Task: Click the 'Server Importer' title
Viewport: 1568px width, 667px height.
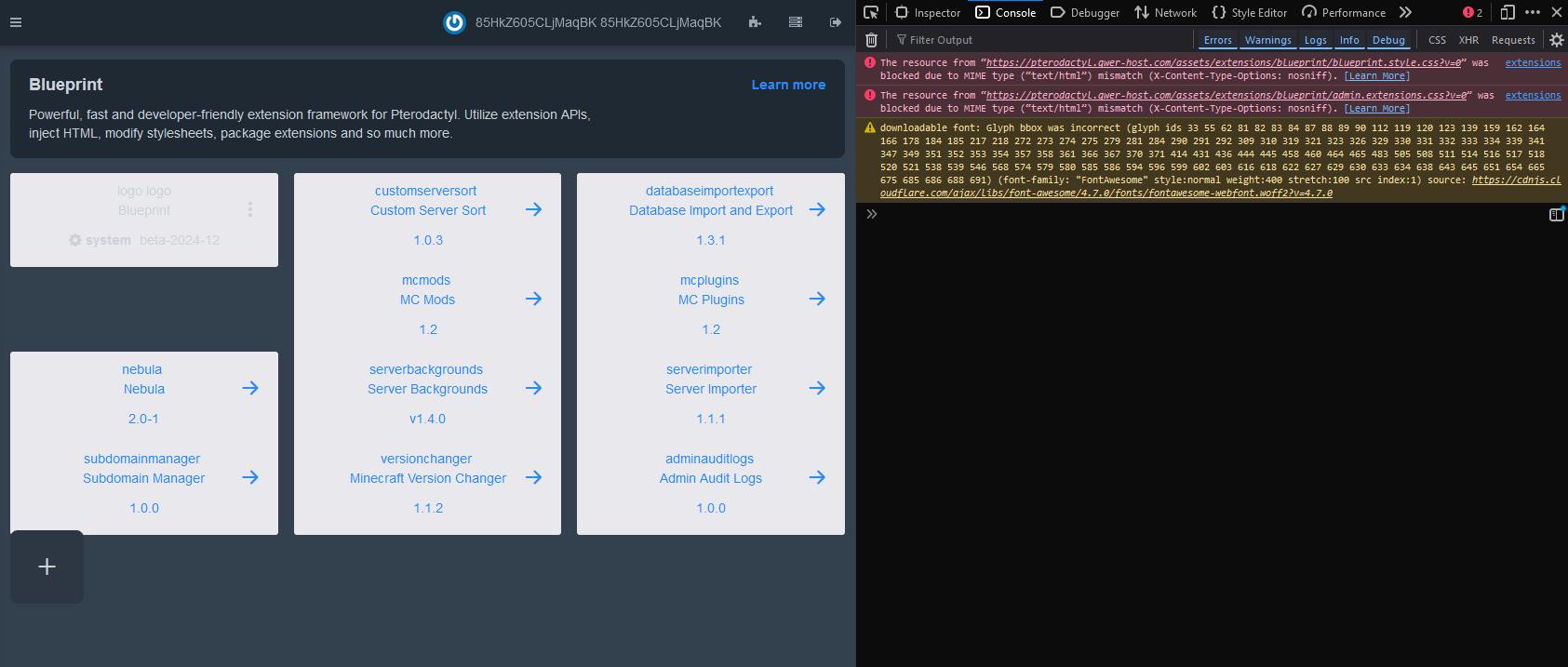Action: tap(711, 389)
